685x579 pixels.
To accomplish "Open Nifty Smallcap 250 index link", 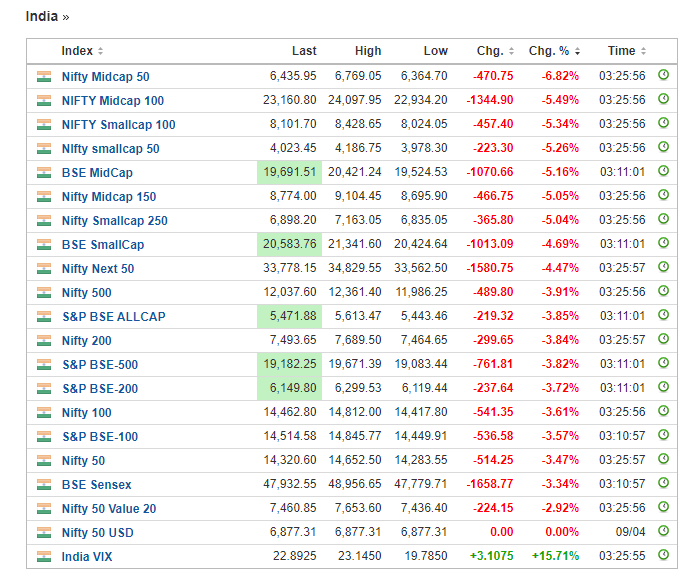I will click(114, 221).
